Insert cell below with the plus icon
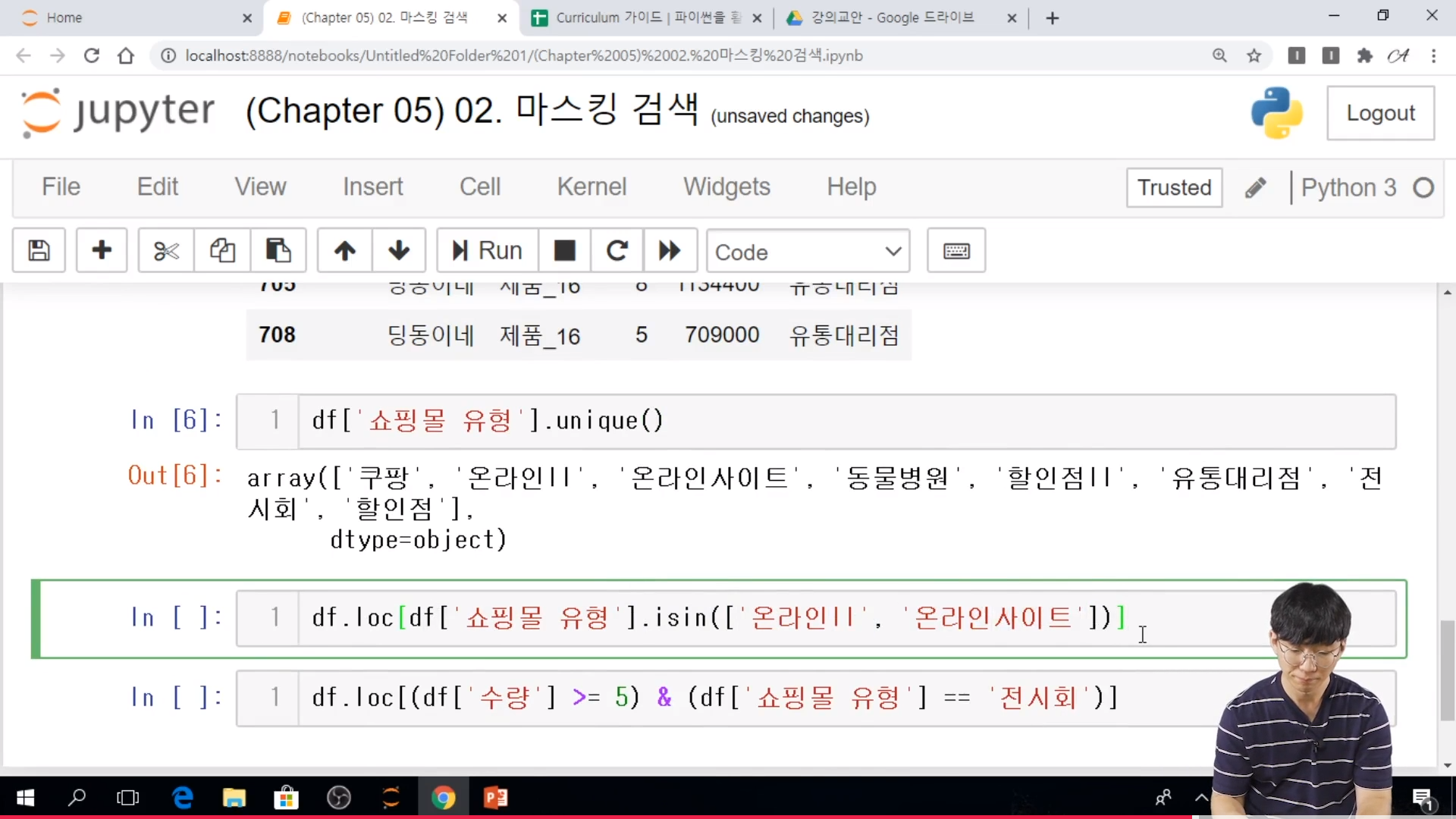Viewport: 1456px width, 819px height. coord(102,250)
